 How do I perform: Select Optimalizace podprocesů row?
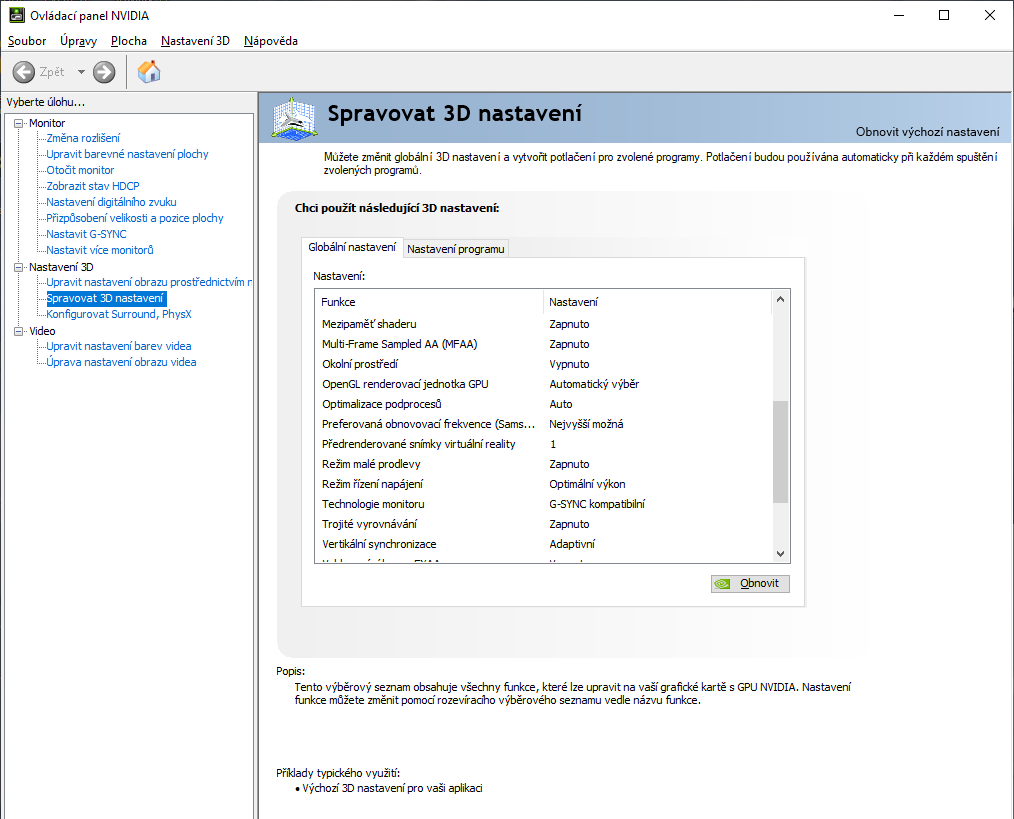tap(543, 404)
